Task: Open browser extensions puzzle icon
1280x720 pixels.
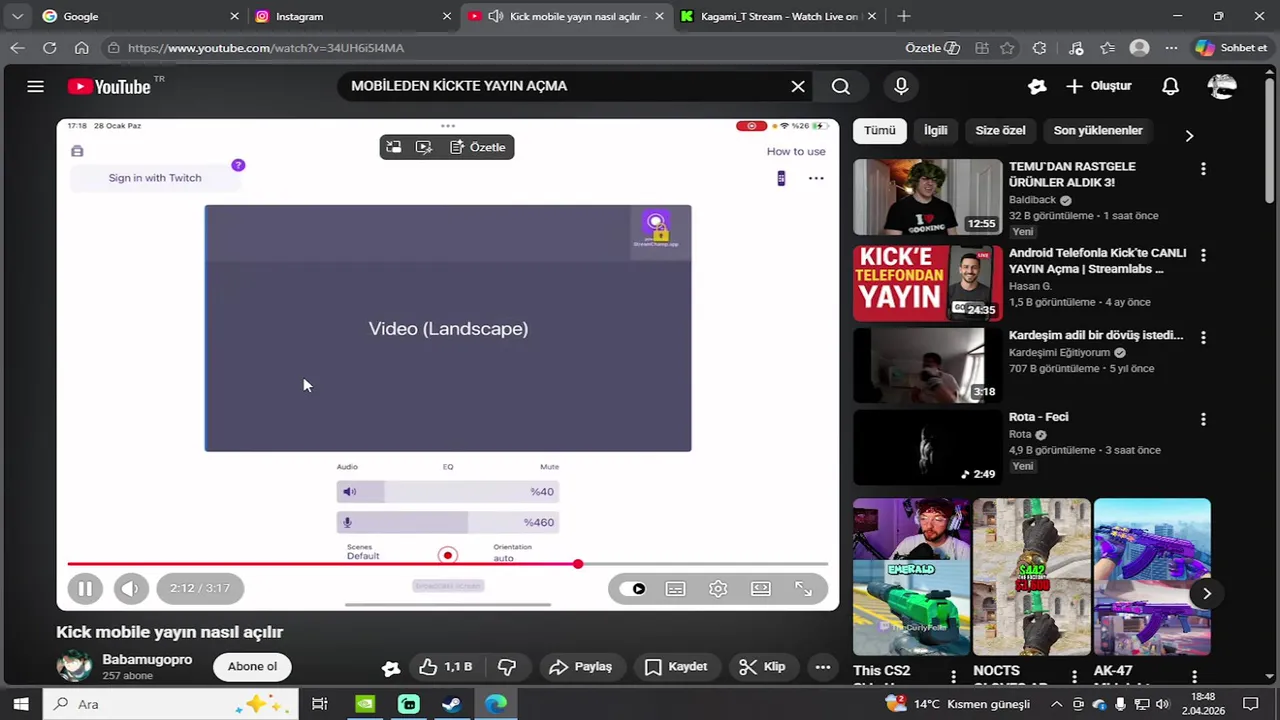Action: tap(1039, 48)
